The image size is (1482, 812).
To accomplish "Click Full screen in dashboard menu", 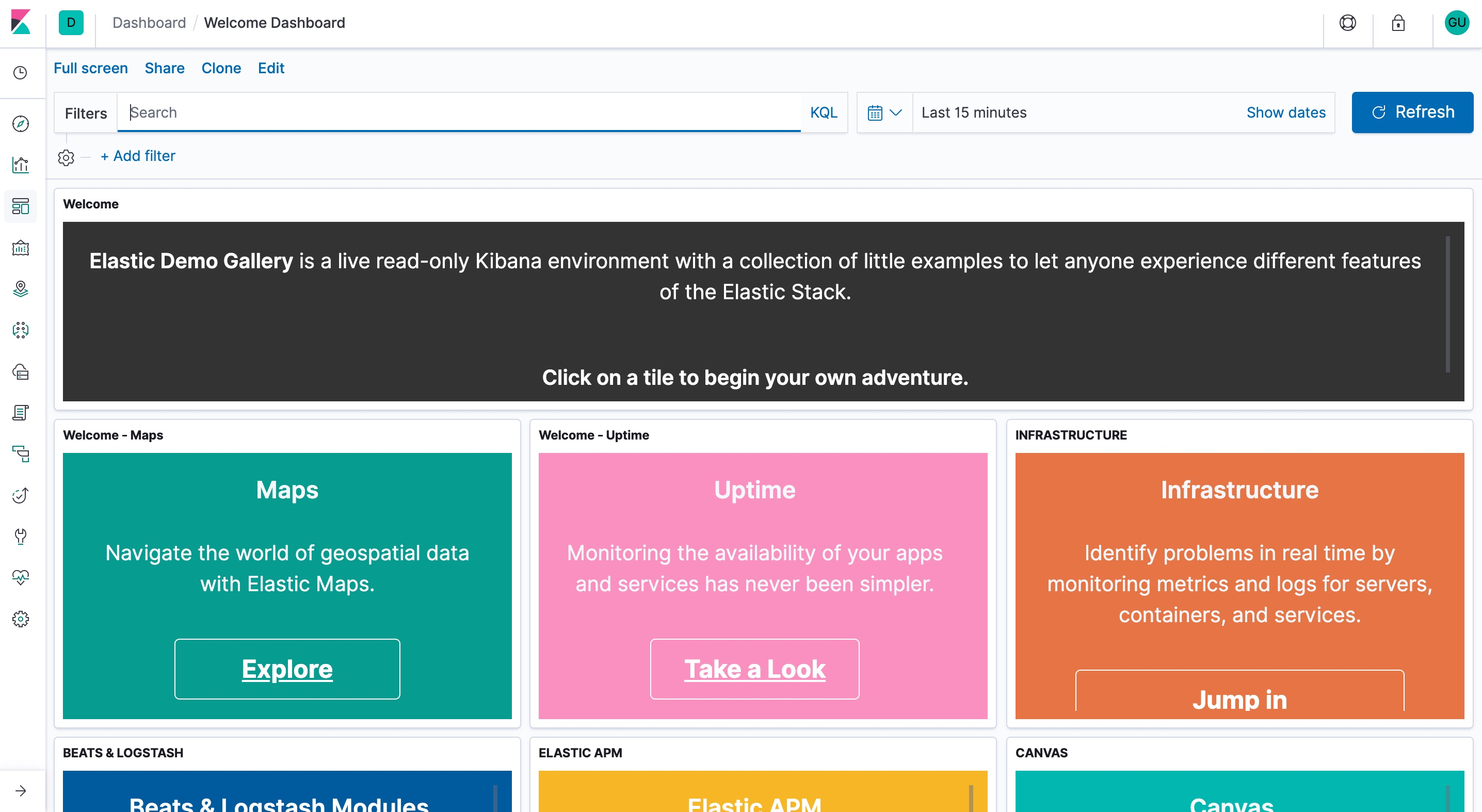I will [90, 68].
